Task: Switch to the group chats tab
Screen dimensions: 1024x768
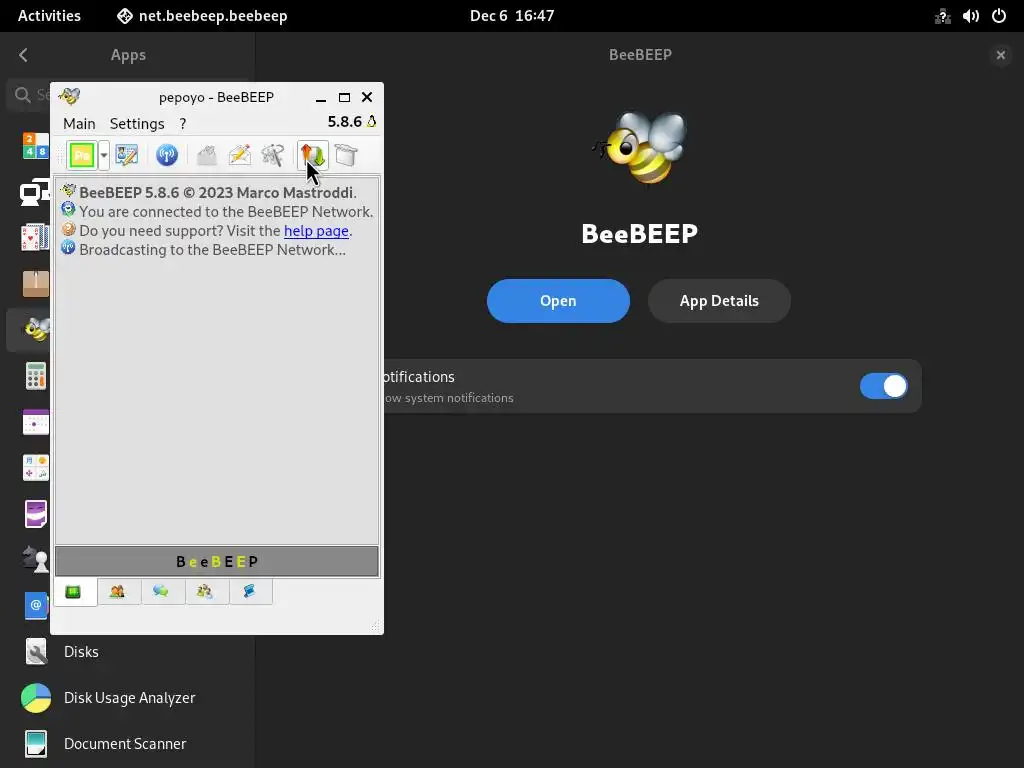Action: 206,592
